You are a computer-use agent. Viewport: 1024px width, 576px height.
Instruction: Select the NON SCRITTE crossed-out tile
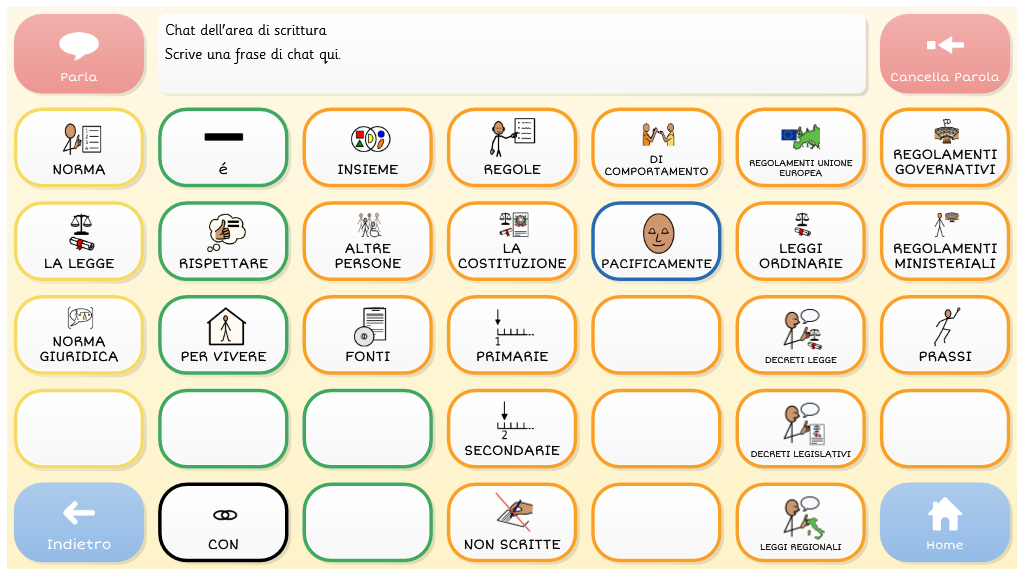click(512, 524)
